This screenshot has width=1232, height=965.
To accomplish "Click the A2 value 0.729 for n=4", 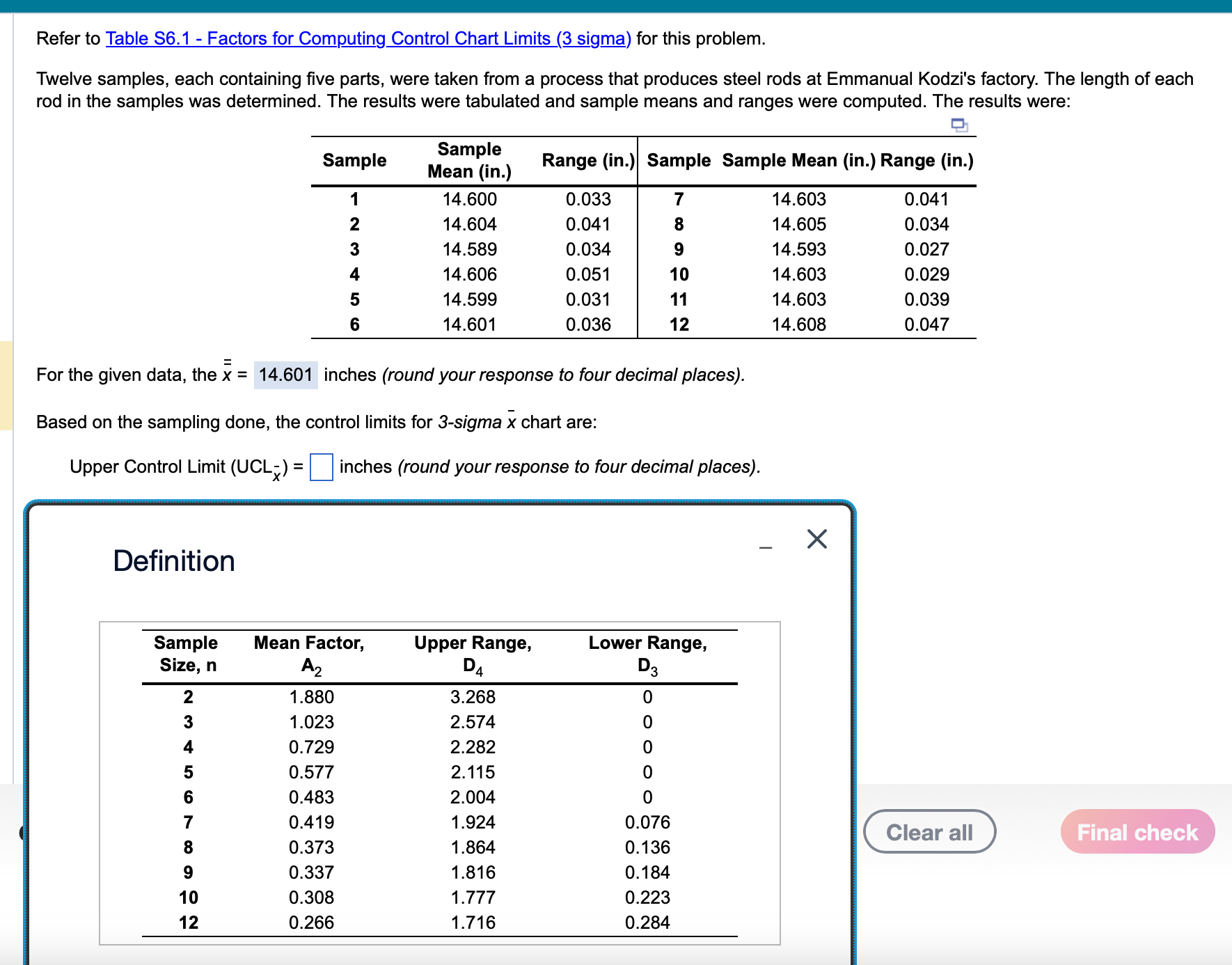I will 311,747.
